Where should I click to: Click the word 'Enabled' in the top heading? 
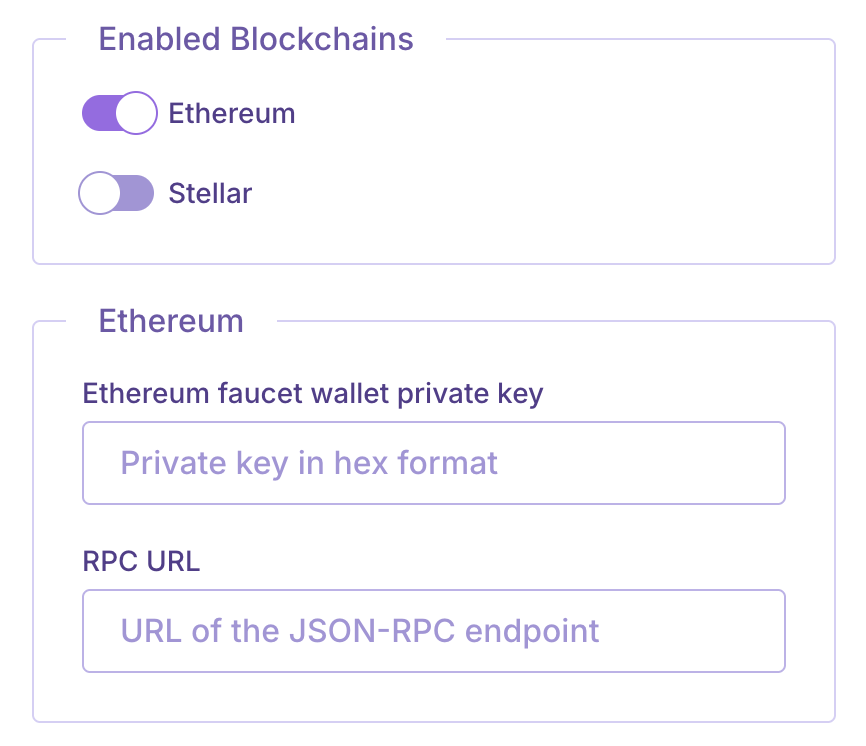[160, 39]
